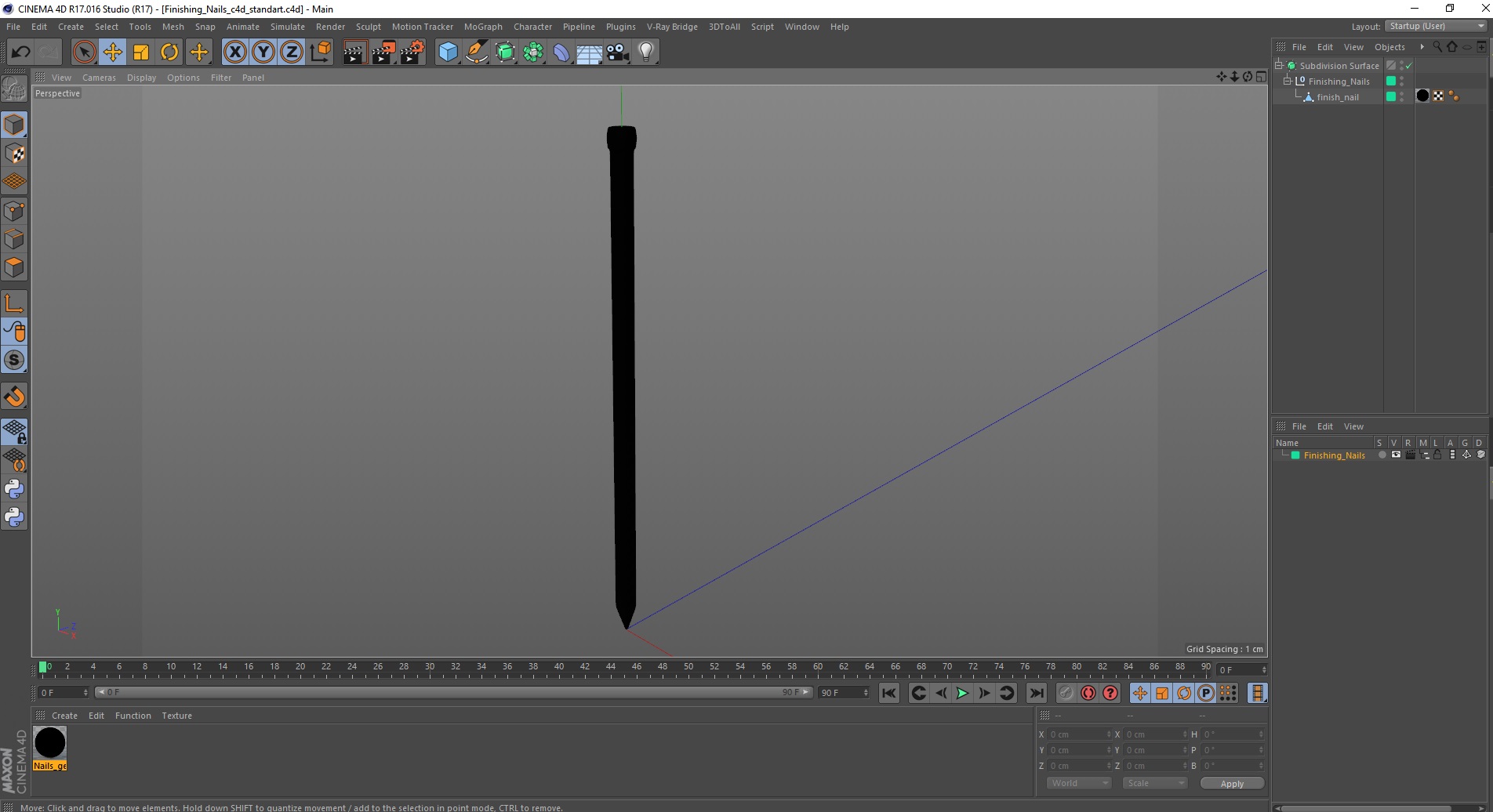
Task: Open the V-Ray Bridge menu
Action: point(672,27)
